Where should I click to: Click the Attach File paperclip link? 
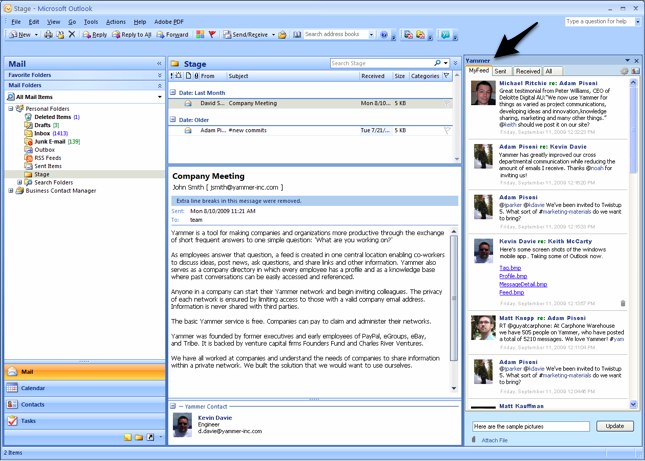click(x=490, y=440)
